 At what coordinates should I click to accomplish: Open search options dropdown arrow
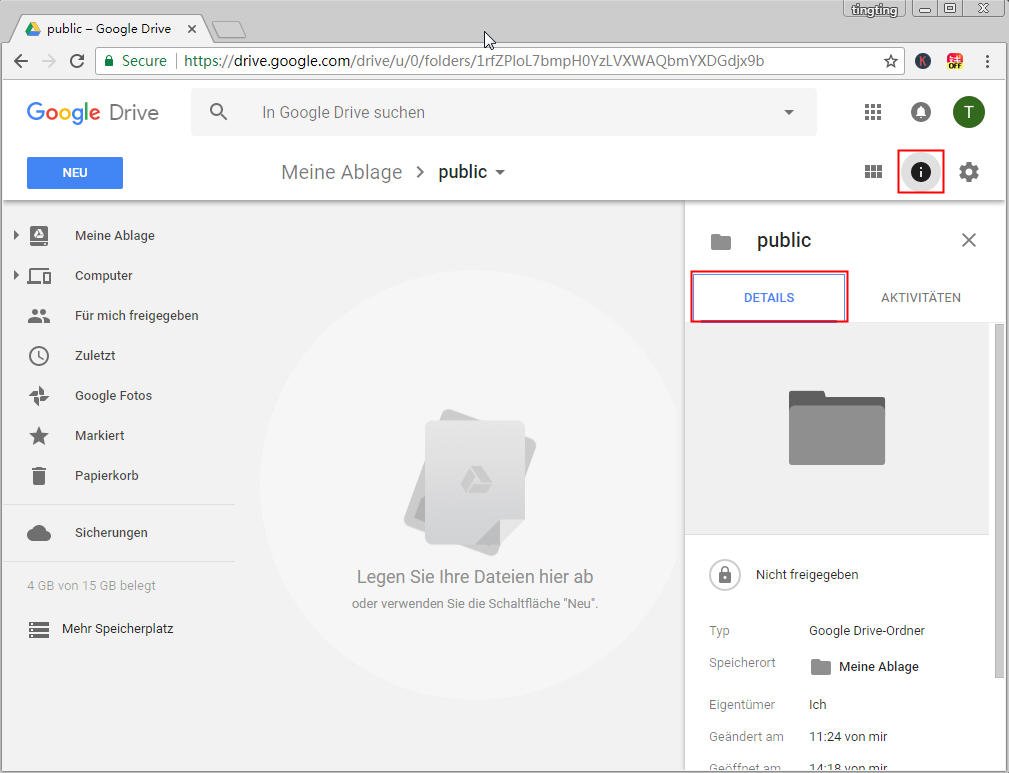click(788, 112)
